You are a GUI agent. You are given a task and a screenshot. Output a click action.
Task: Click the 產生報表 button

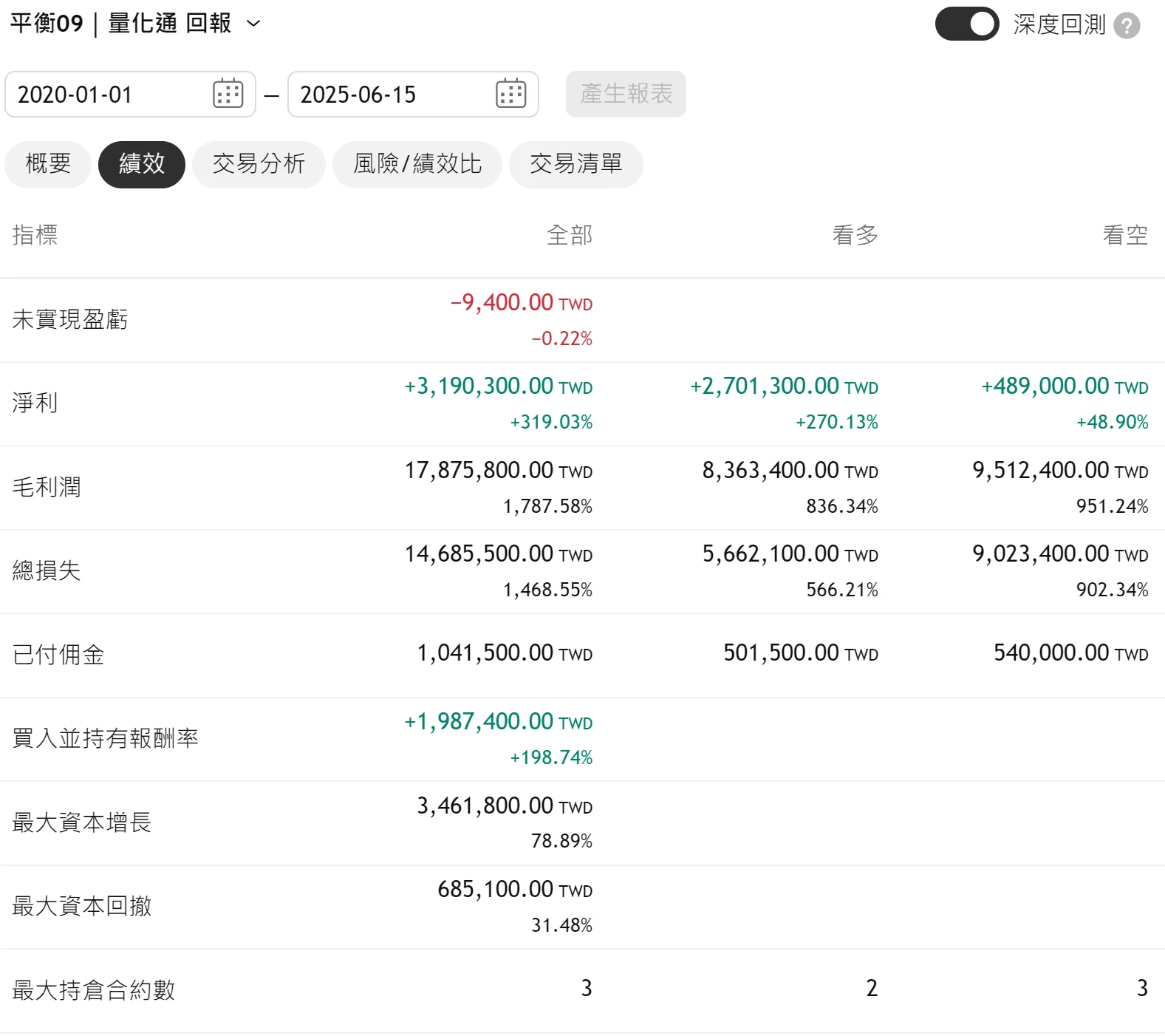[626, 94]
